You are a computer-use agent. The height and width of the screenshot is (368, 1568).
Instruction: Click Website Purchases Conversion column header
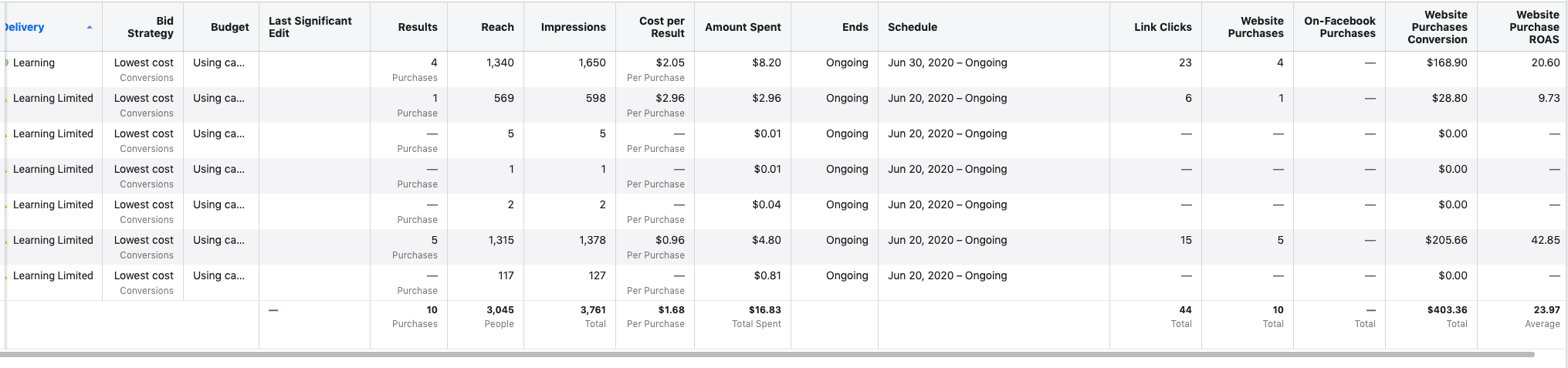[x=1437, y=27]
